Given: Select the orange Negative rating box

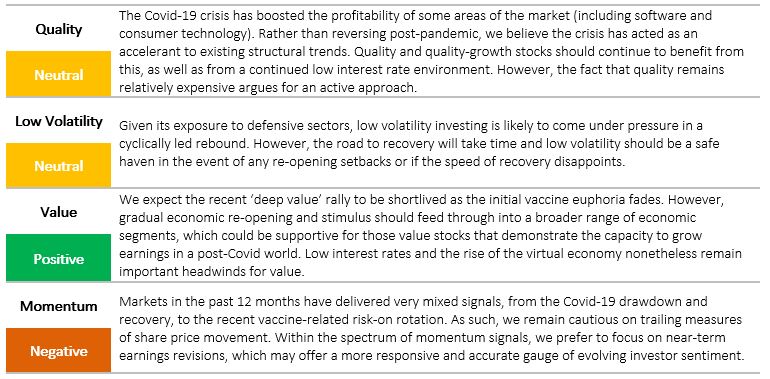Looking at the screenshot, I should pos(58,350).
